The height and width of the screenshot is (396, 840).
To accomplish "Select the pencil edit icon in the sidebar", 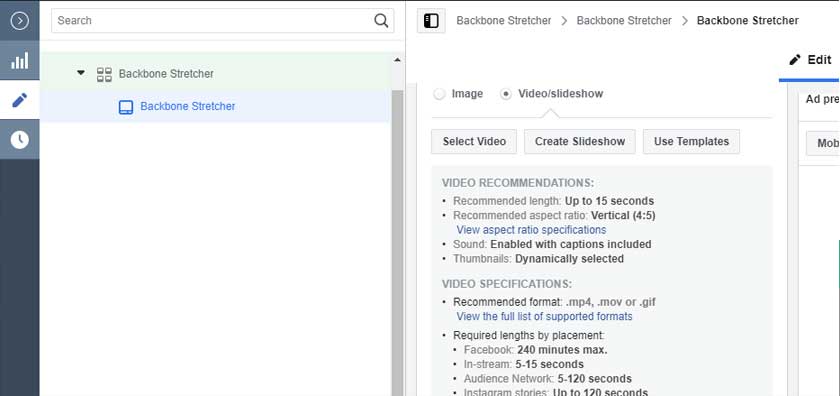I will click(x=20, y=100).
